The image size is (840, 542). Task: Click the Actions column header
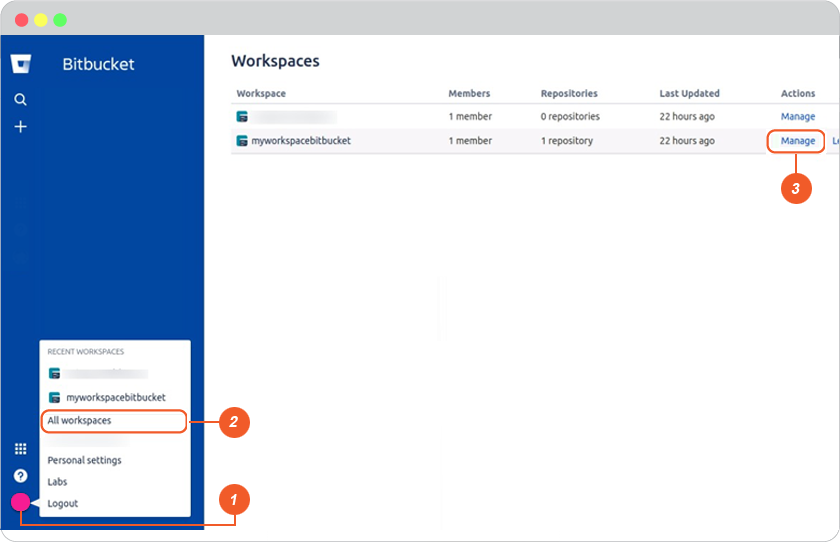tap(798, 93)
